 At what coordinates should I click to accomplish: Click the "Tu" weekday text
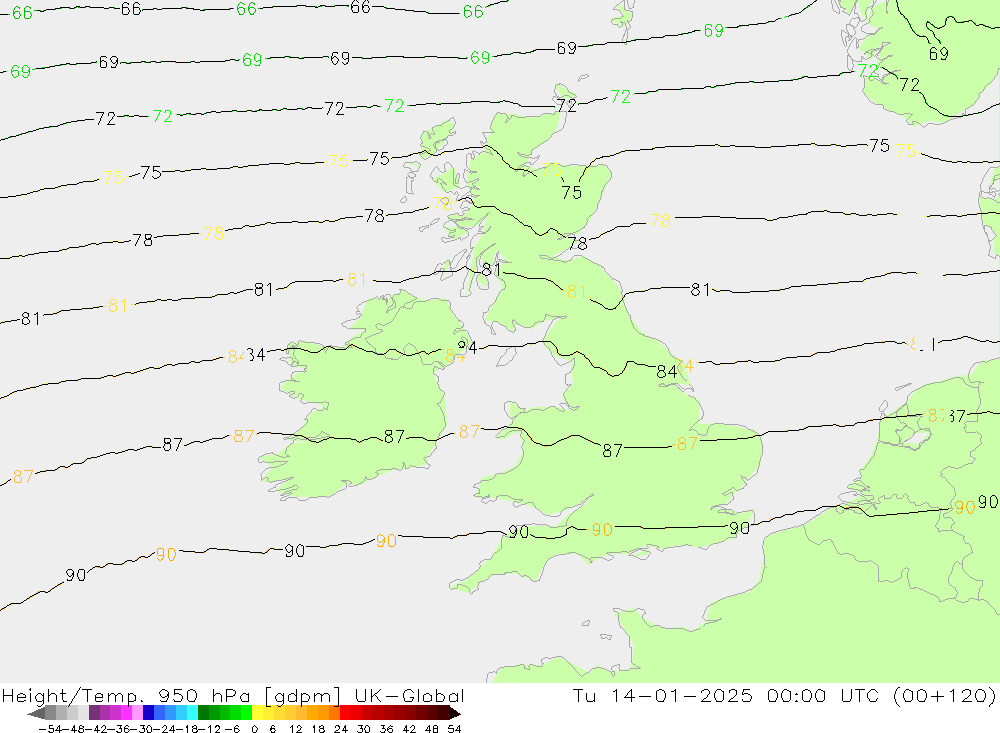[584, 695]
